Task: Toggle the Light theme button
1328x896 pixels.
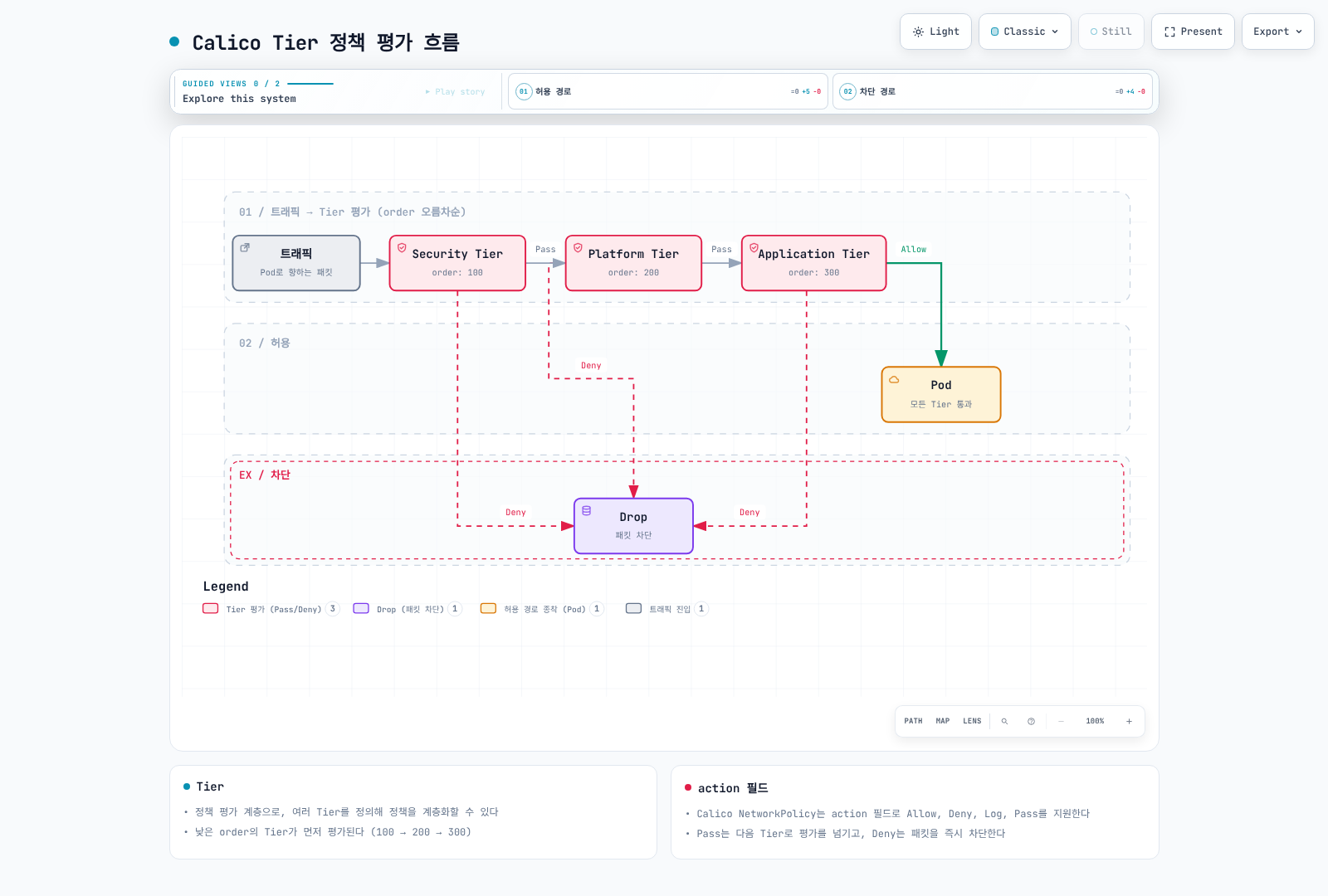Action: click(x=935, y=32)
